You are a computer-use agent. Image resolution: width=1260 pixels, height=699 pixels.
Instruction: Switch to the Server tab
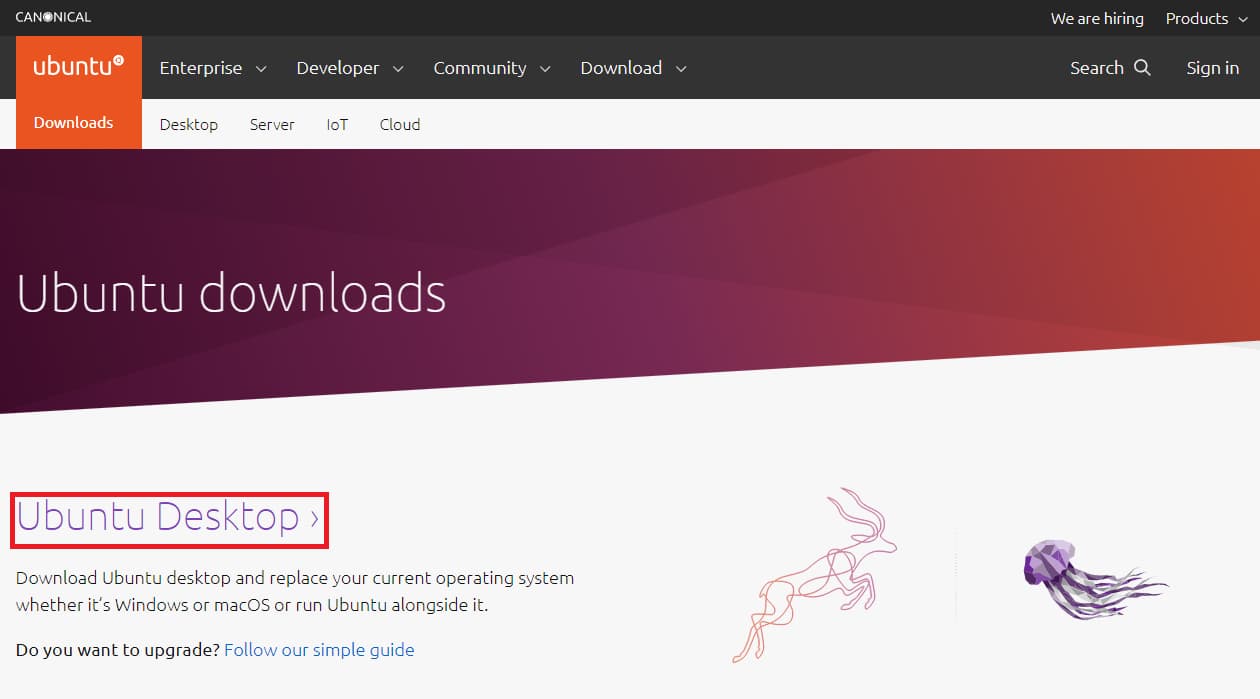[x=271, y=124]
